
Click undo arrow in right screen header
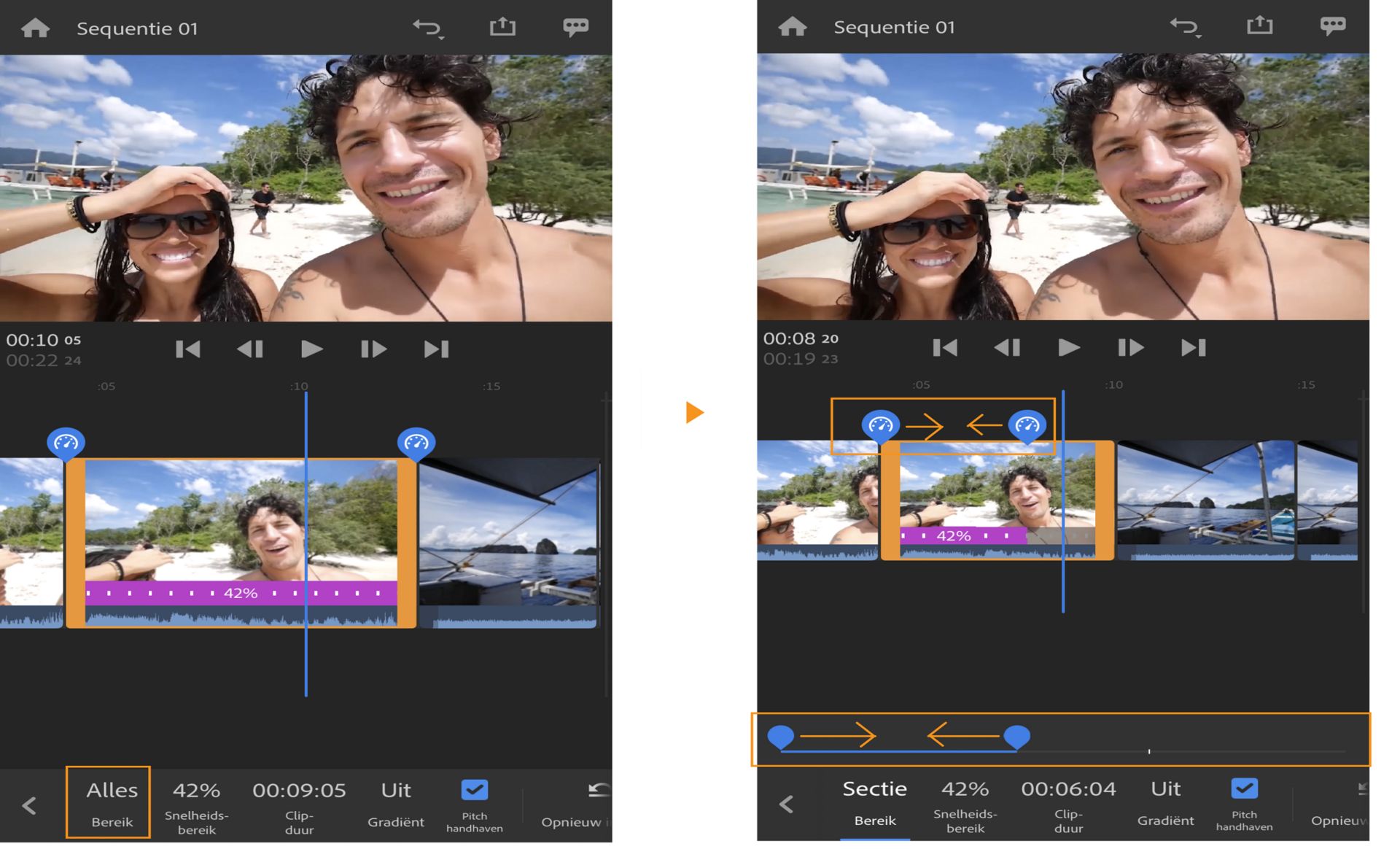click(x=1184, y=28)
